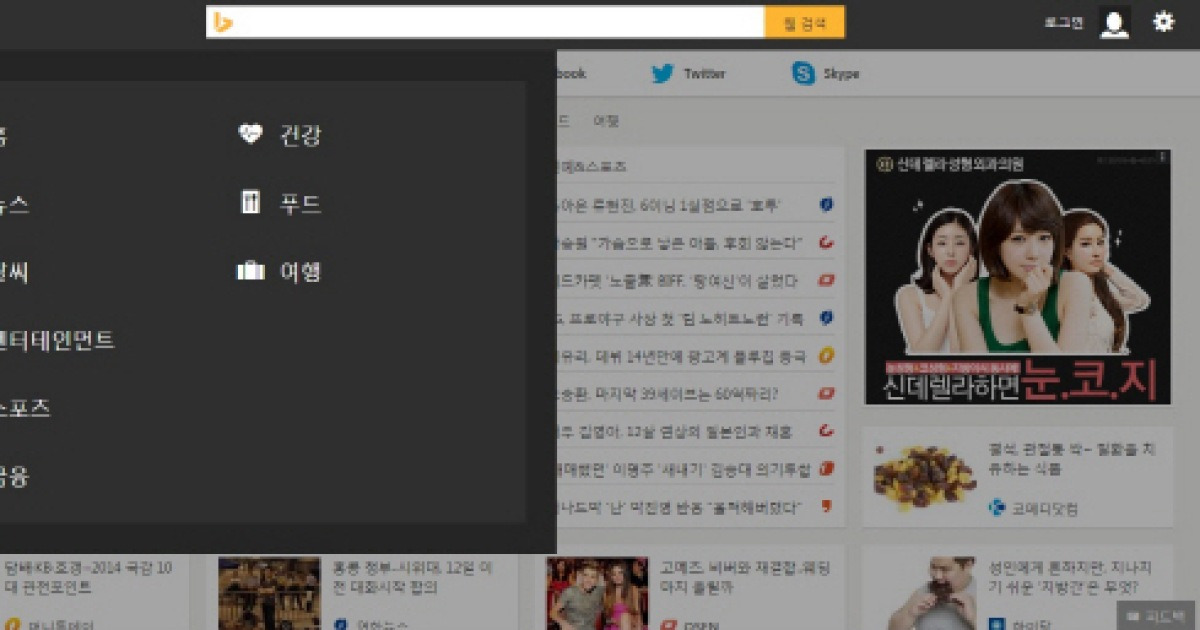Click the suitcase travel icon
Image resolution: width=1200 pixels, height=630 pixels.
pyautogui.click(x=250, y=271)
